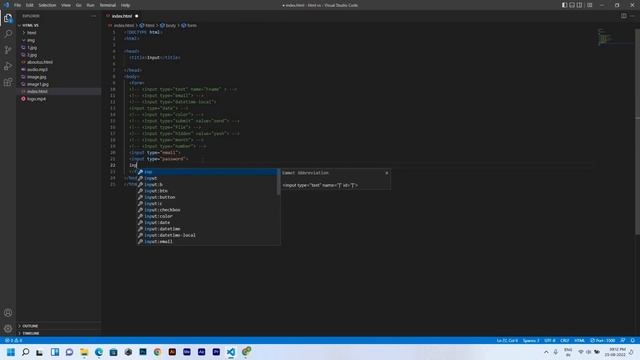
Task: Click the form breadcrumb
Action: [x=189, y=25]
